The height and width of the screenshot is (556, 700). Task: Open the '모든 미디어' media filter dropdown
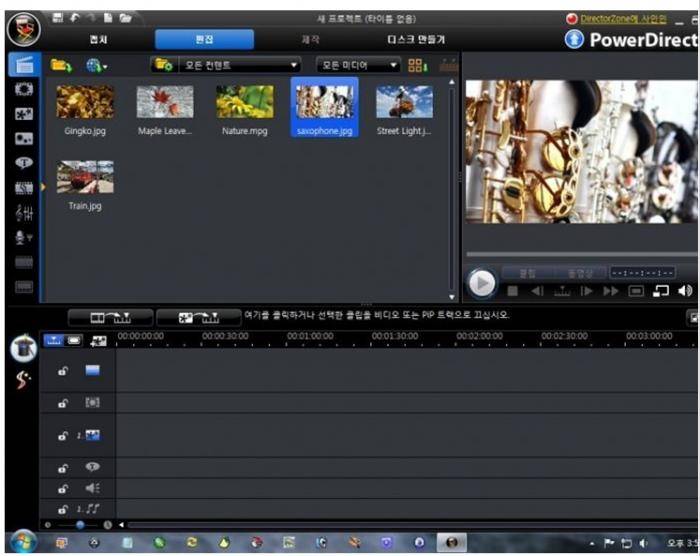(358, 65)
